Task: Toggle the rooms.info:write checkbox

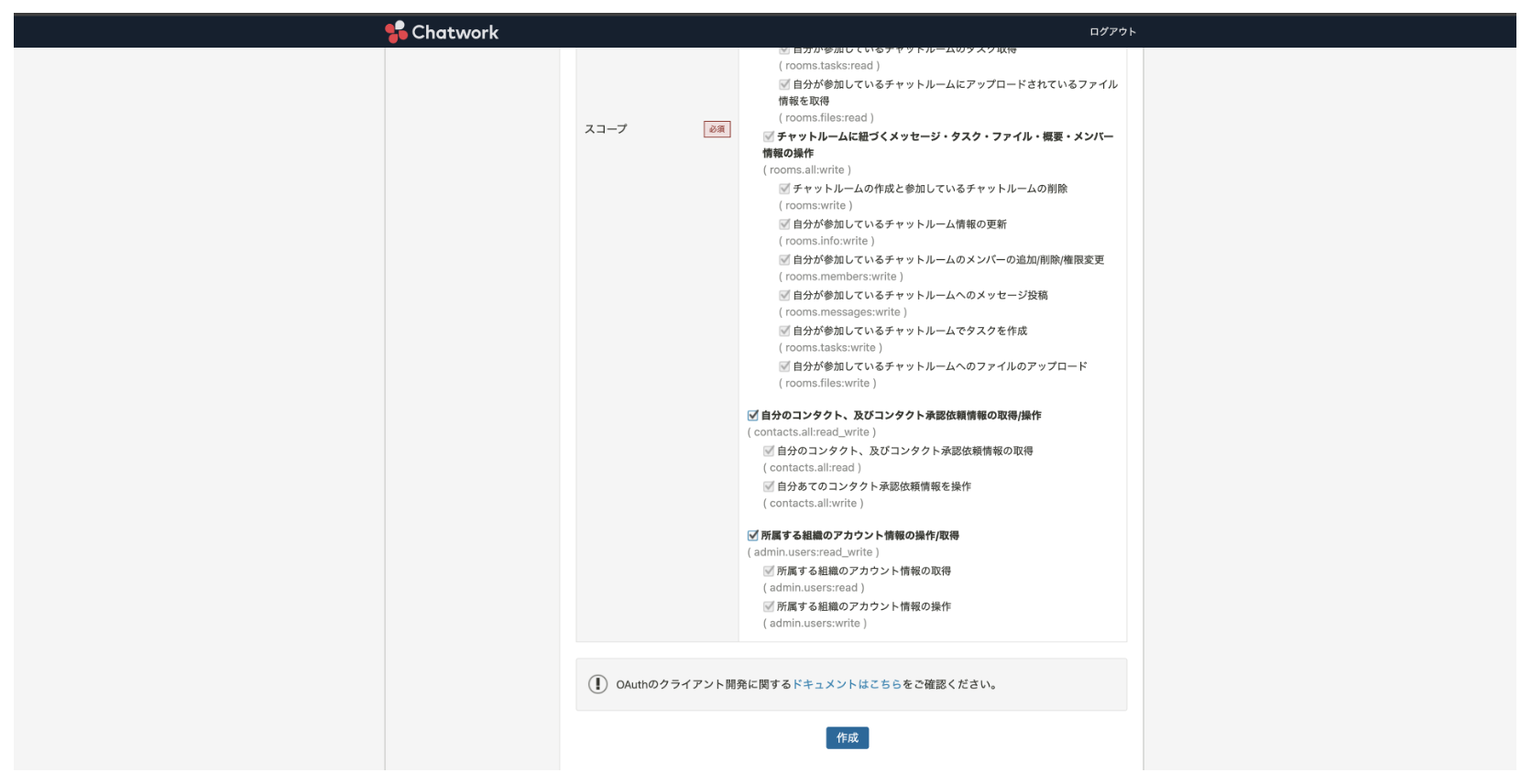Action: point(784,224)
